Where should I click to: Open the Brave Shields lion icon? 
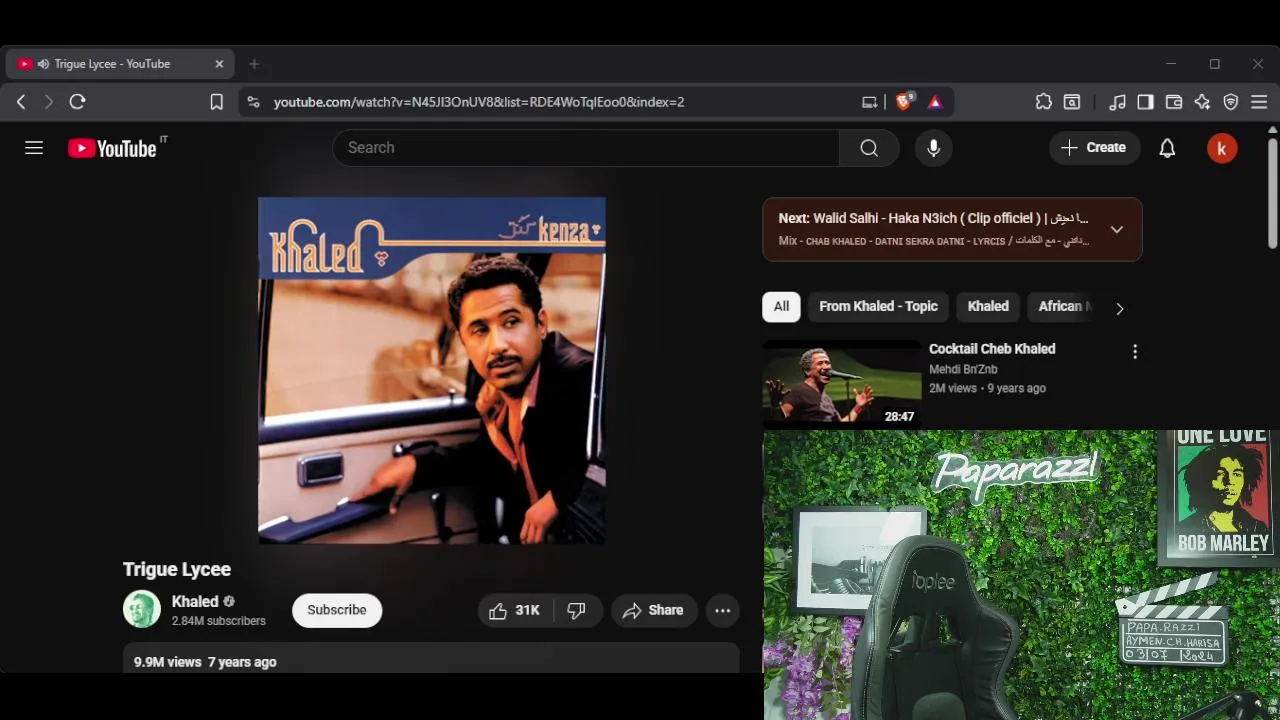(x=904, y=102)
